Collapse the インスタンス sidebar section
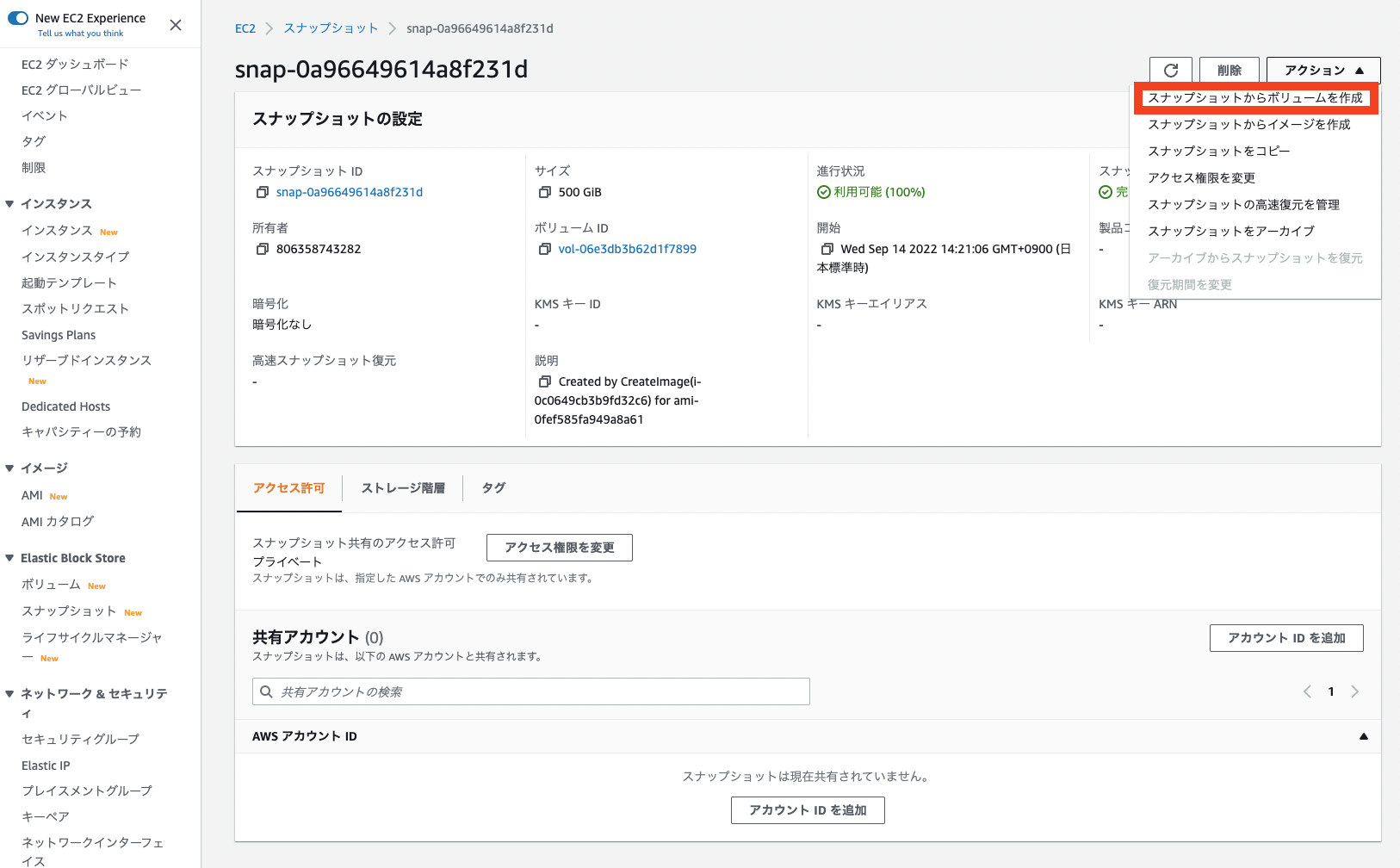Viewport: 1400px width, 868px height. (x=9, y=204)
